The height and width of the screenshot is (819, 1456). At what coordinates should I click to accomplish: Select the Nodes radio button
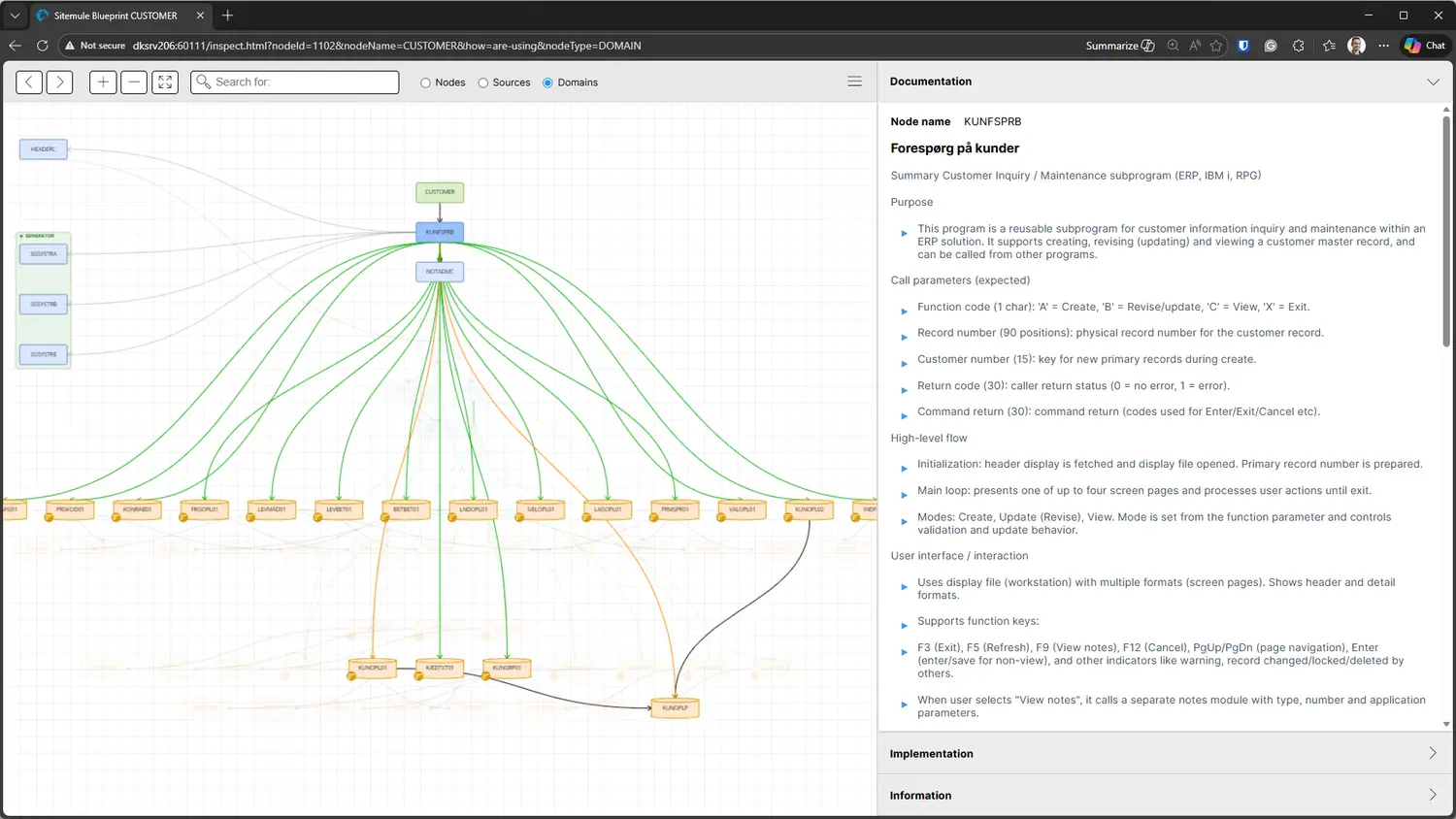425,82
